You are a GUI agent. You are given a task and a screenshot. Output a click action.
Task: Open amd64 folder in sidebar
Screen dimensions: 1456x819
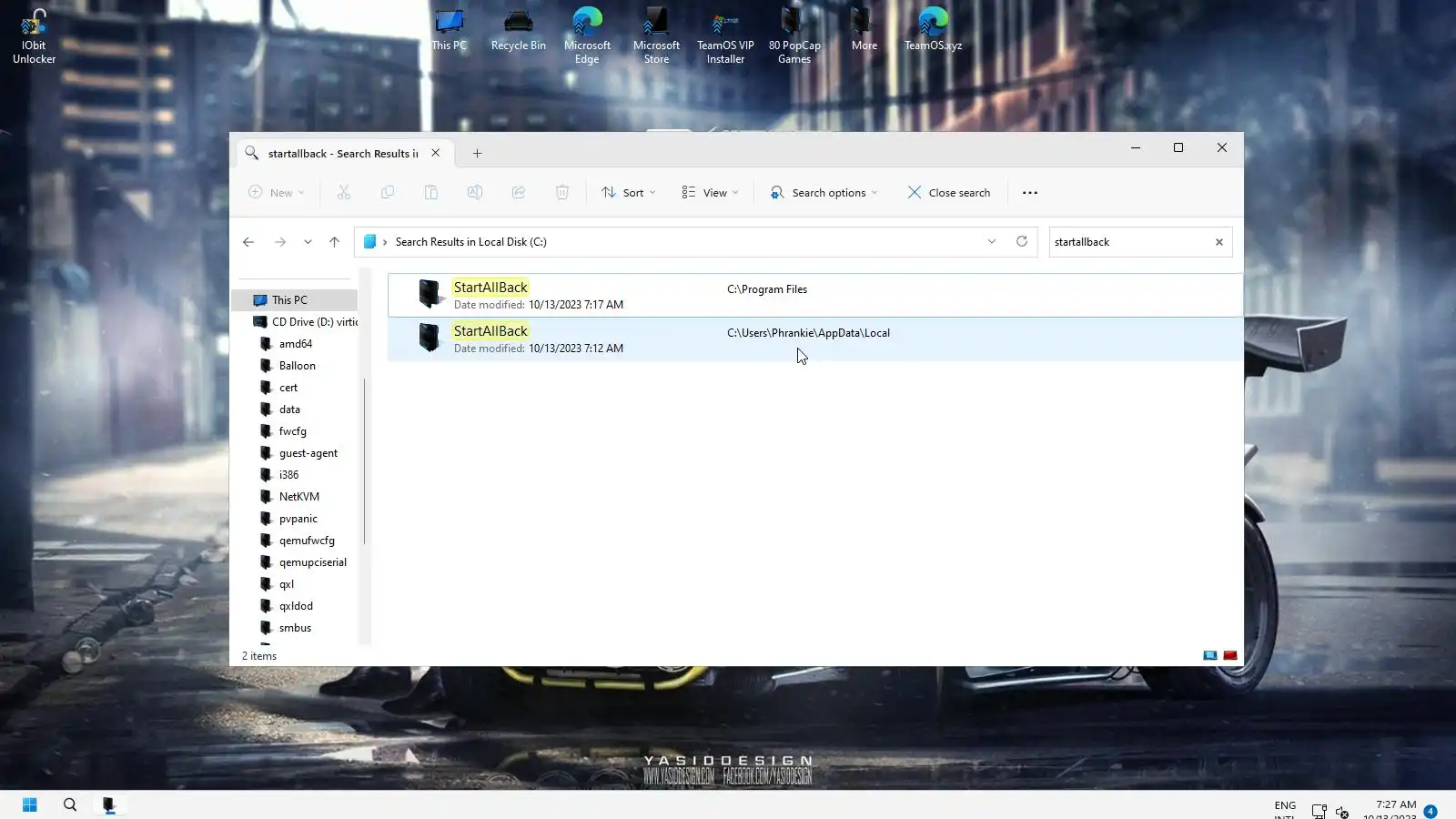pyautogui.click(x=296, y=344)
